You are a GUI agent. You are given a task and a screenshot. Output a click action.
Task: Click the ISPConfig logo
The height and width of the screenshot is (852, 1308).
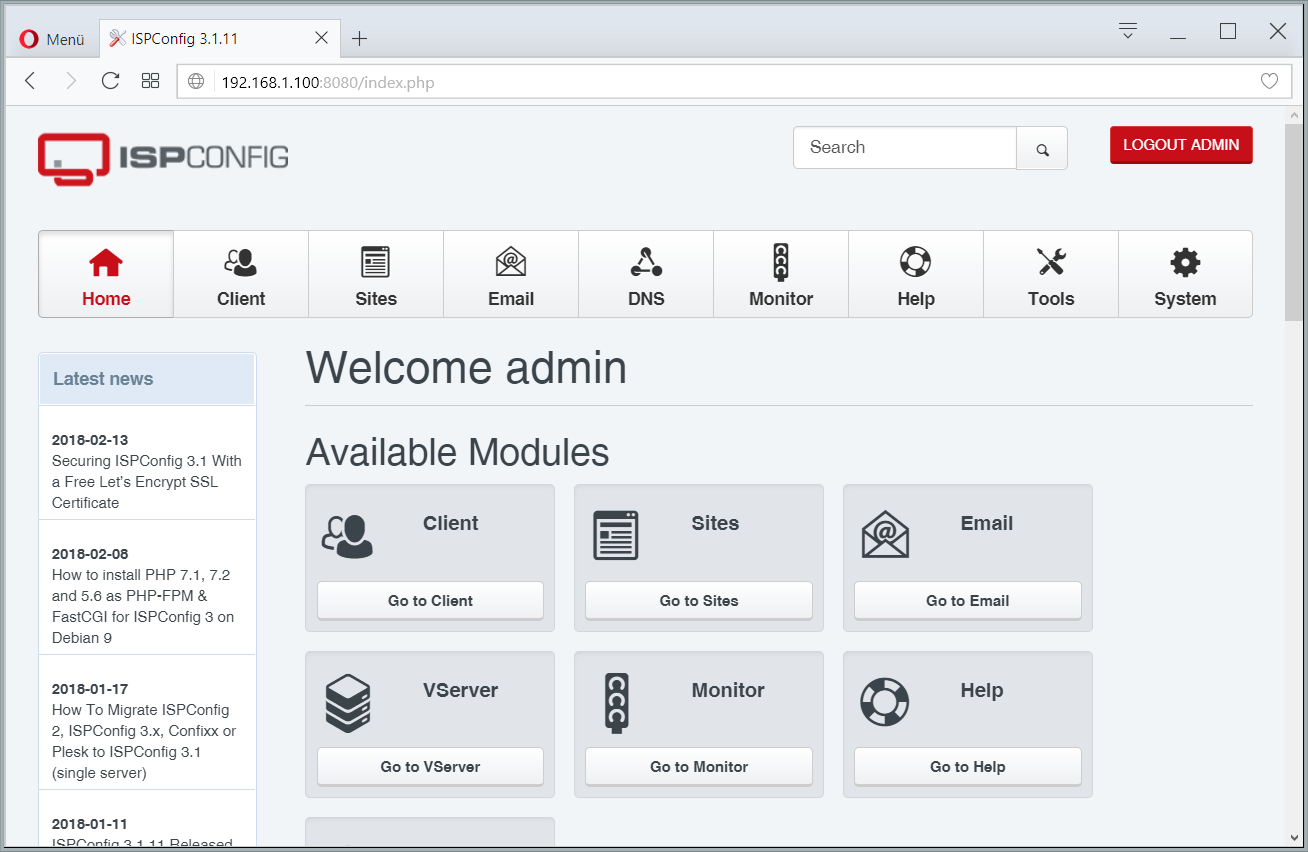click(163, 159)
